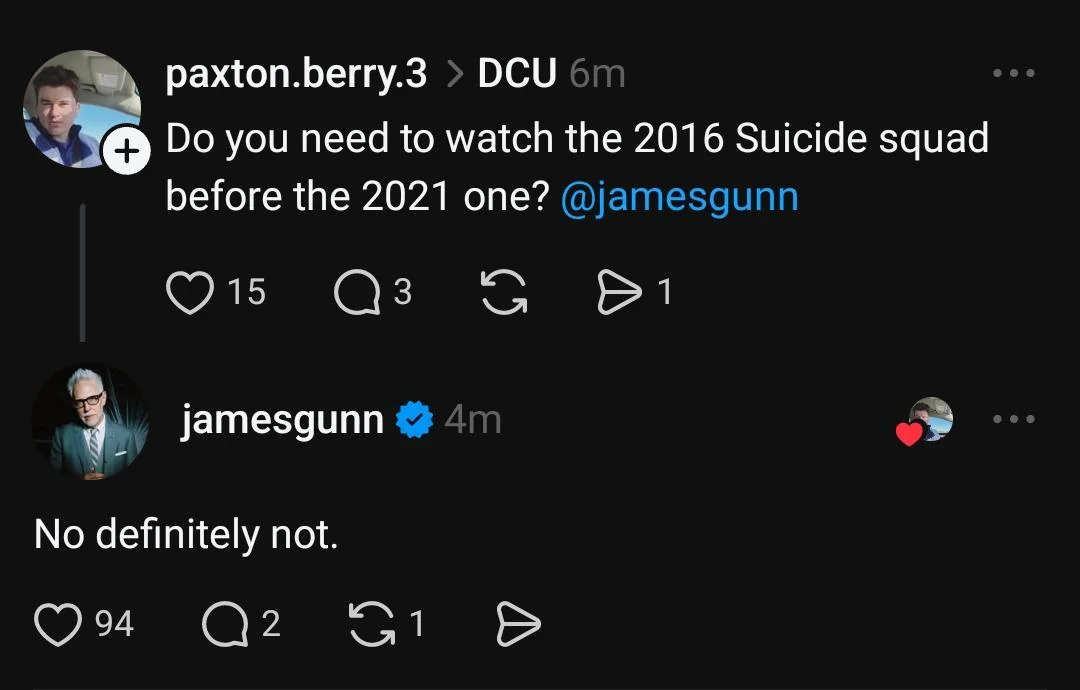
Task: Open the @jamesgunn mention link
Action: (680, 196)
